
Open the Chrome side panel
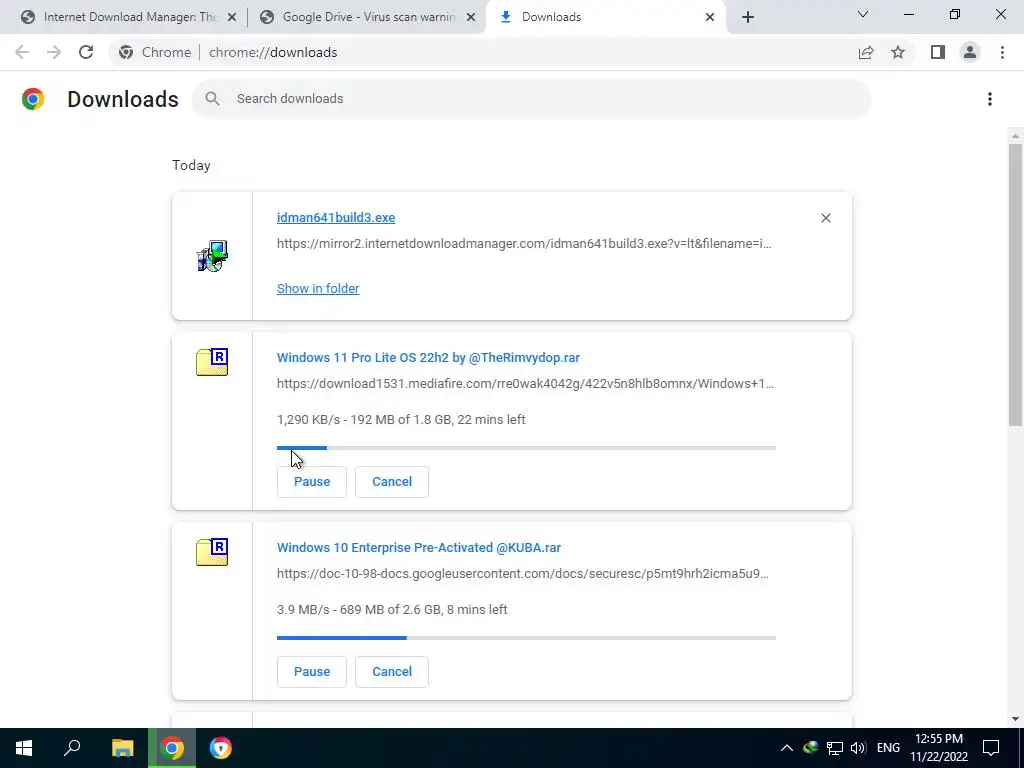[x=938, y=52]
